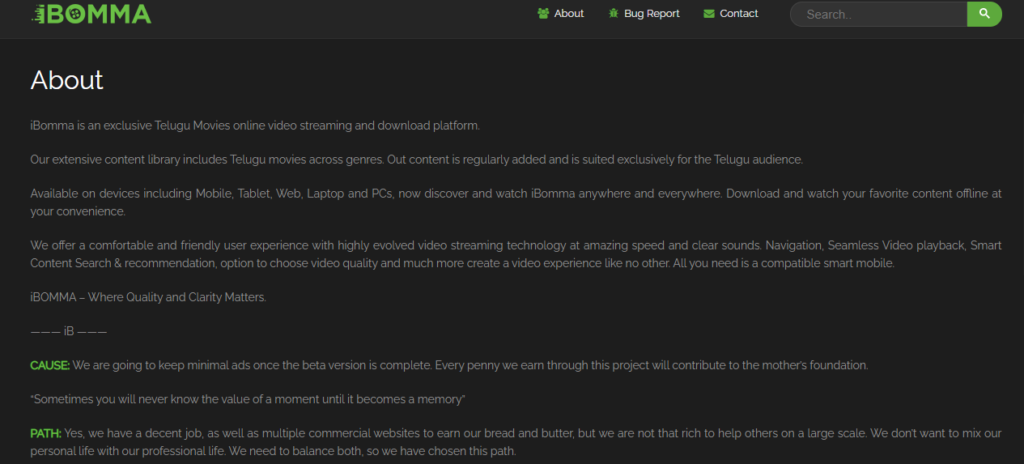Click the paragraph starting "Available on devices including Mobile"

(516, 203)
